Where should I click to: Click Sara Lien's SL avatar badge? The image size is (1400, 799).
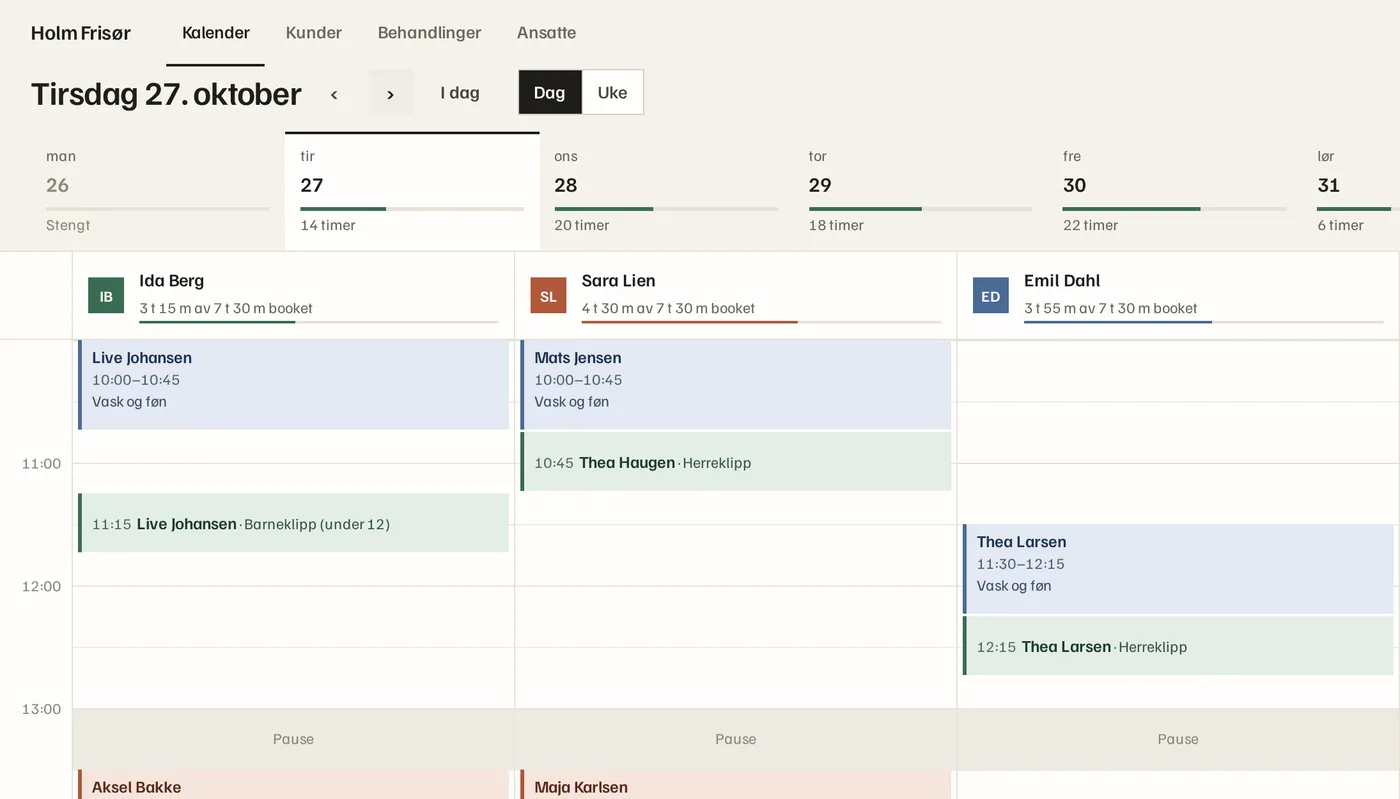tap(548, 296)
